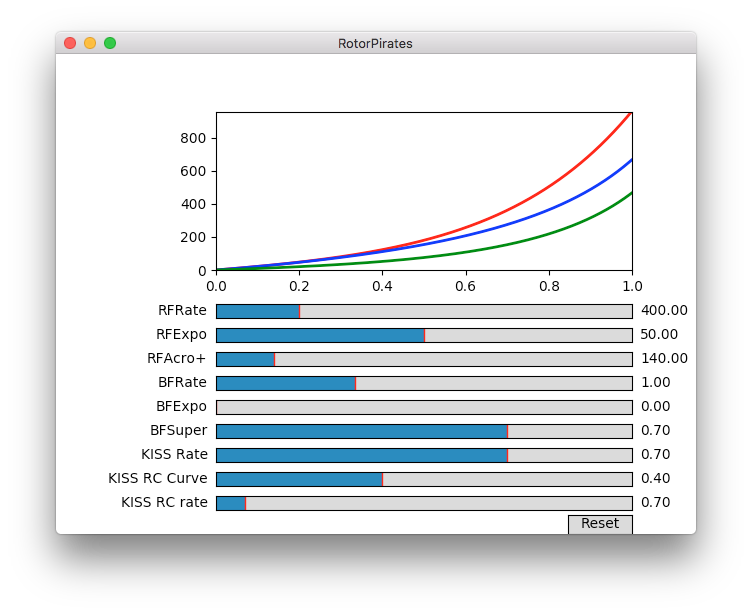752x614 pixels.
Task: Click the 0.8 x-axis tick label
Action: [x=549, y=286]
